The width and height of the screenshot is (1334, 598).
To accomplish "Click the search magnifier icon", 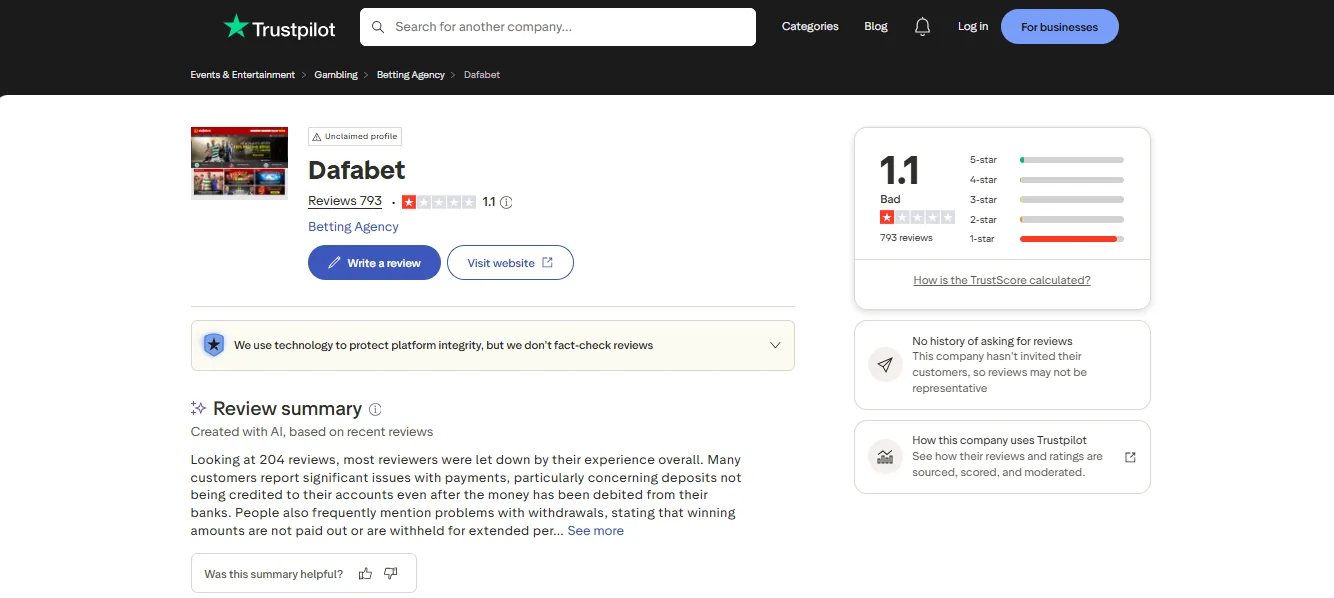I will pos(378,27).
